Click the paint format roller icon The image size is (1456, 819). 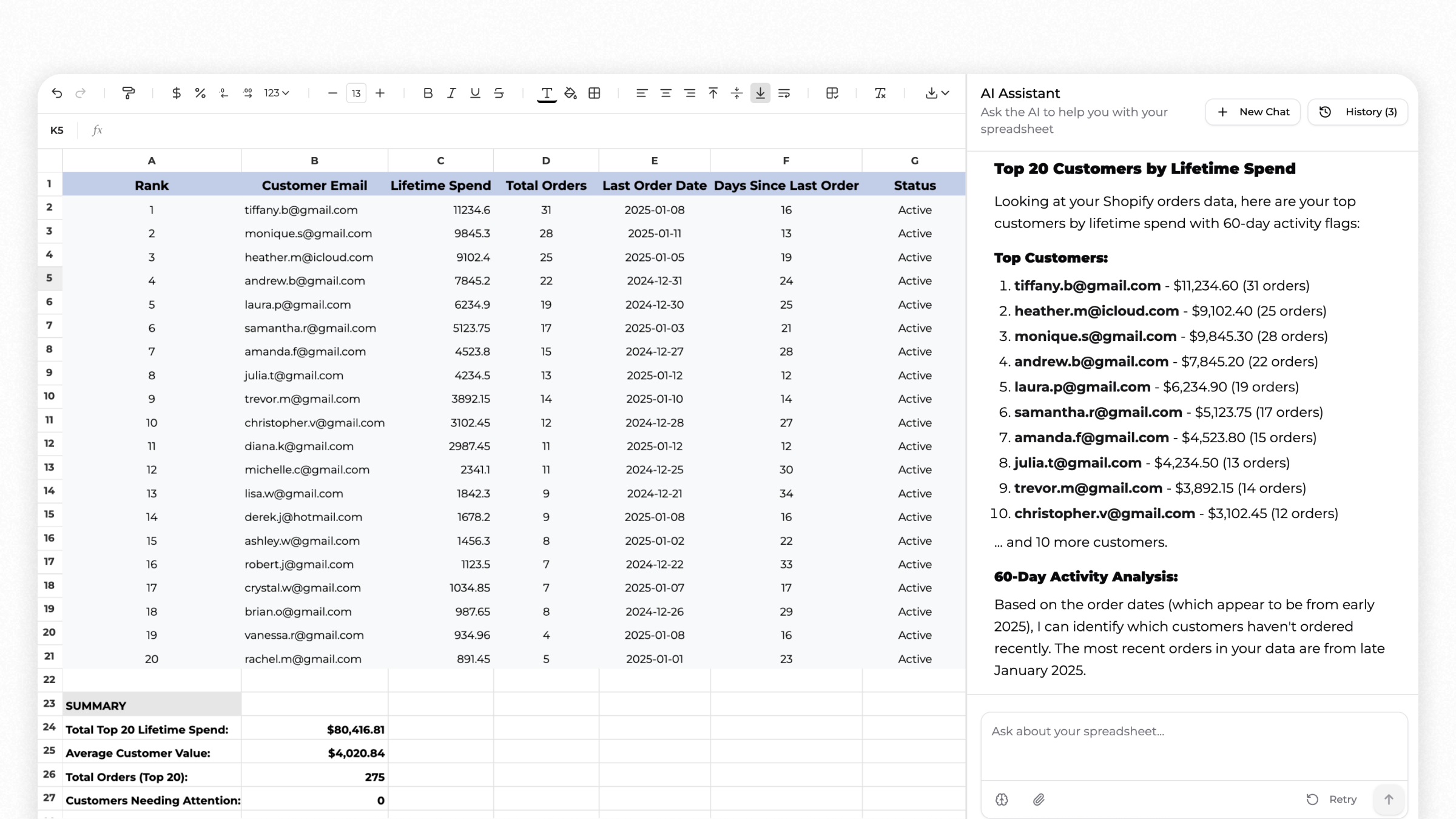click(128, 93)
